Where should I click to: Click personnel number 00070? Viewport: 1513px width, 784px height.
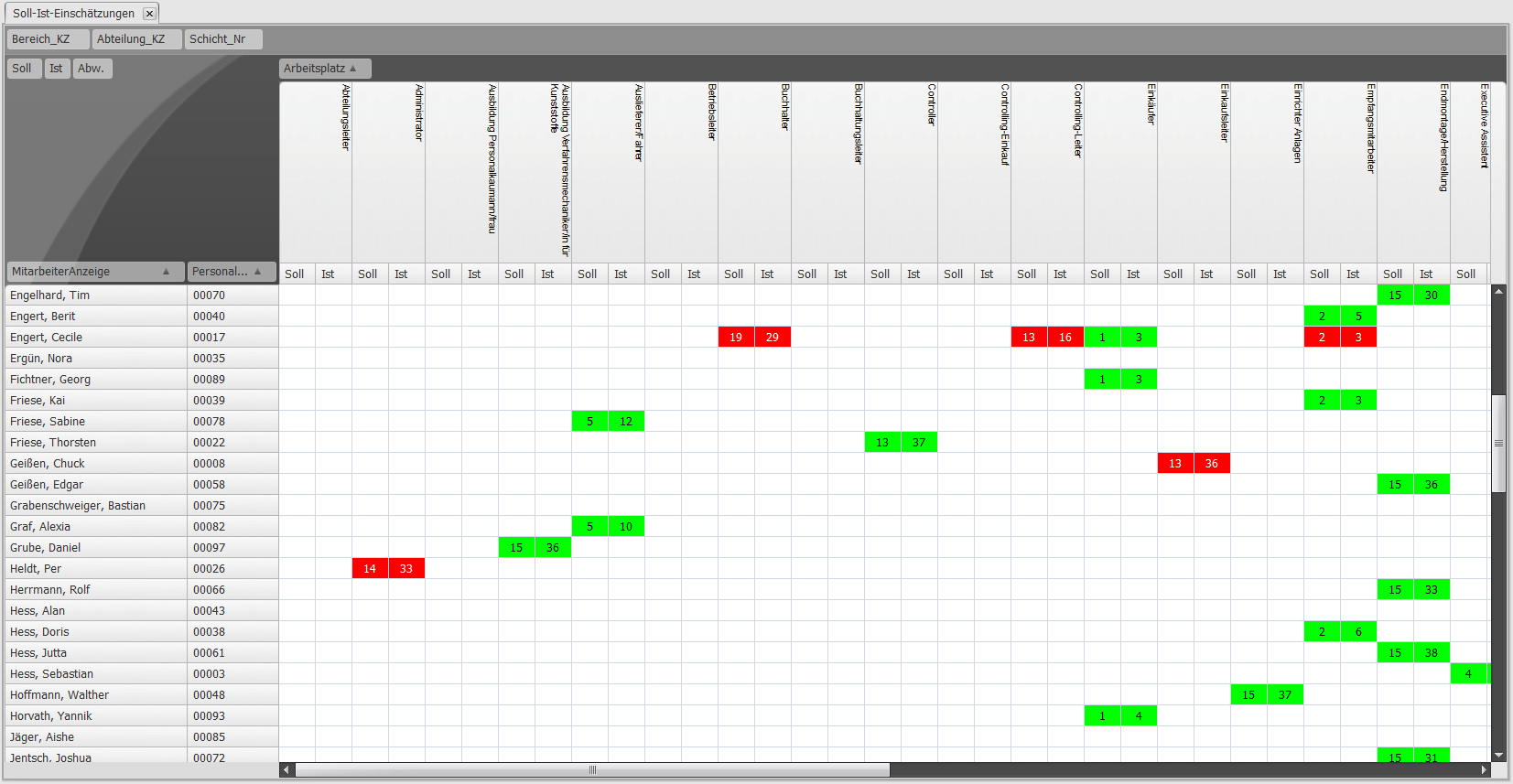(232, 295)
